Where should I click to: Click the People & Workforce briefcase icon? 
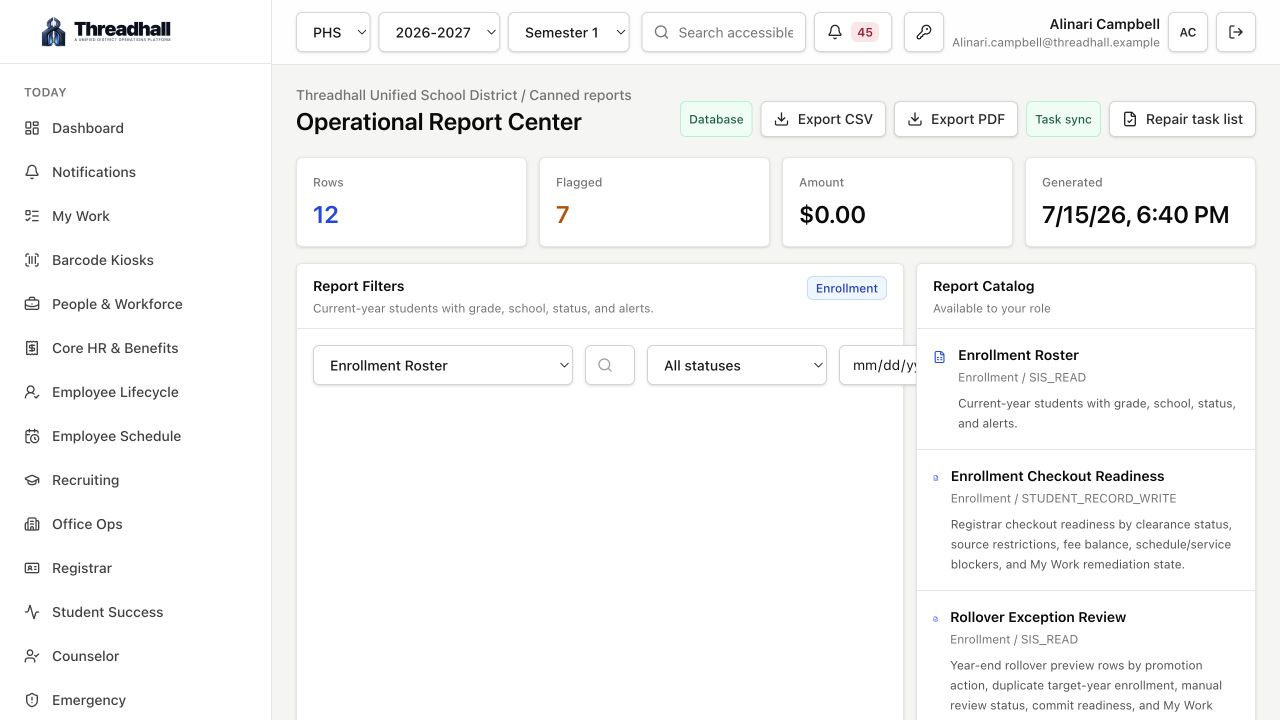(x=32, y=304)
